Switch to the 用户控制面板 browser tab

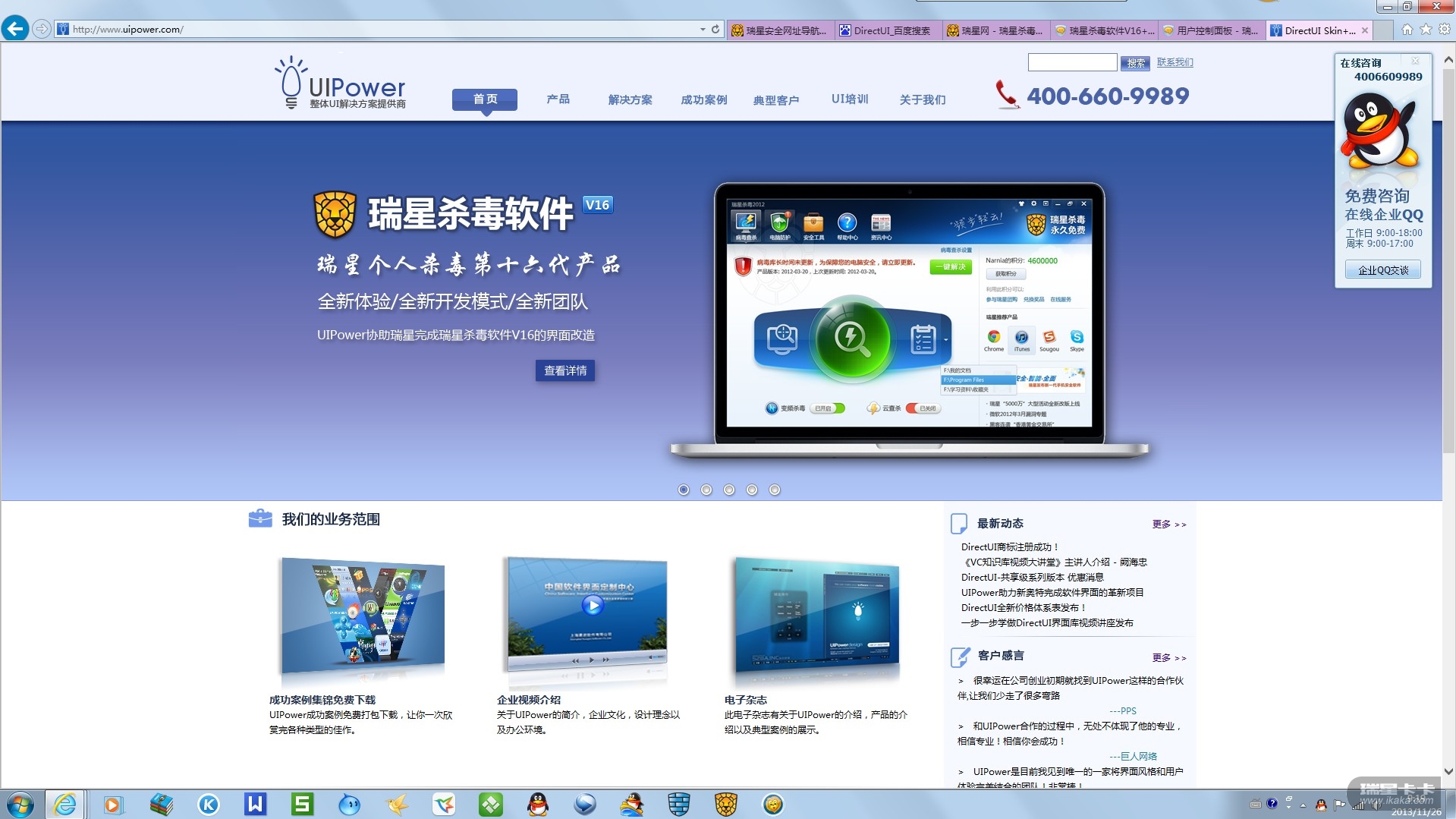tap(1212, 30)
